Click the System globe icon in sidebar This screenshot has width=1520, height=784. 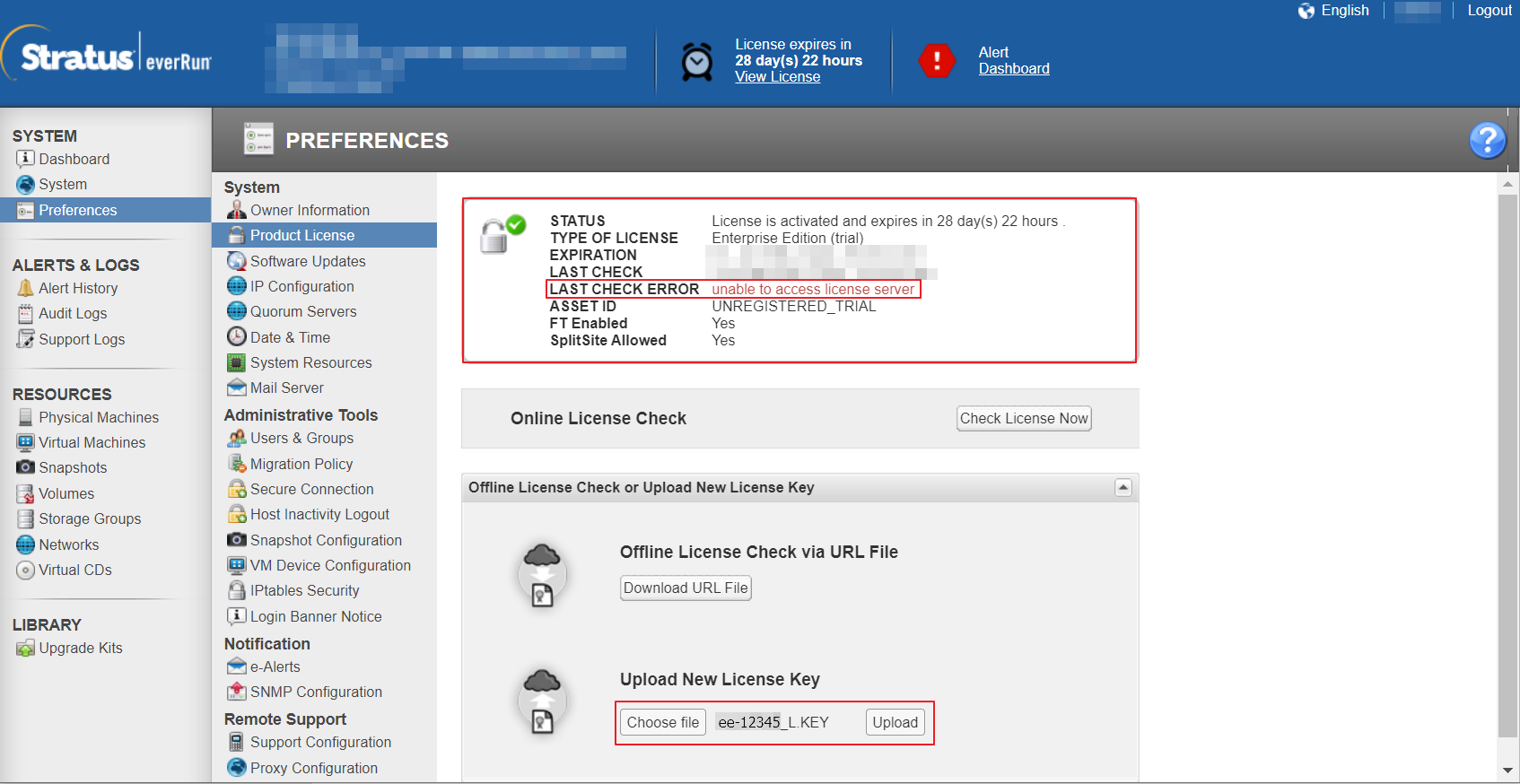(25, 185)
